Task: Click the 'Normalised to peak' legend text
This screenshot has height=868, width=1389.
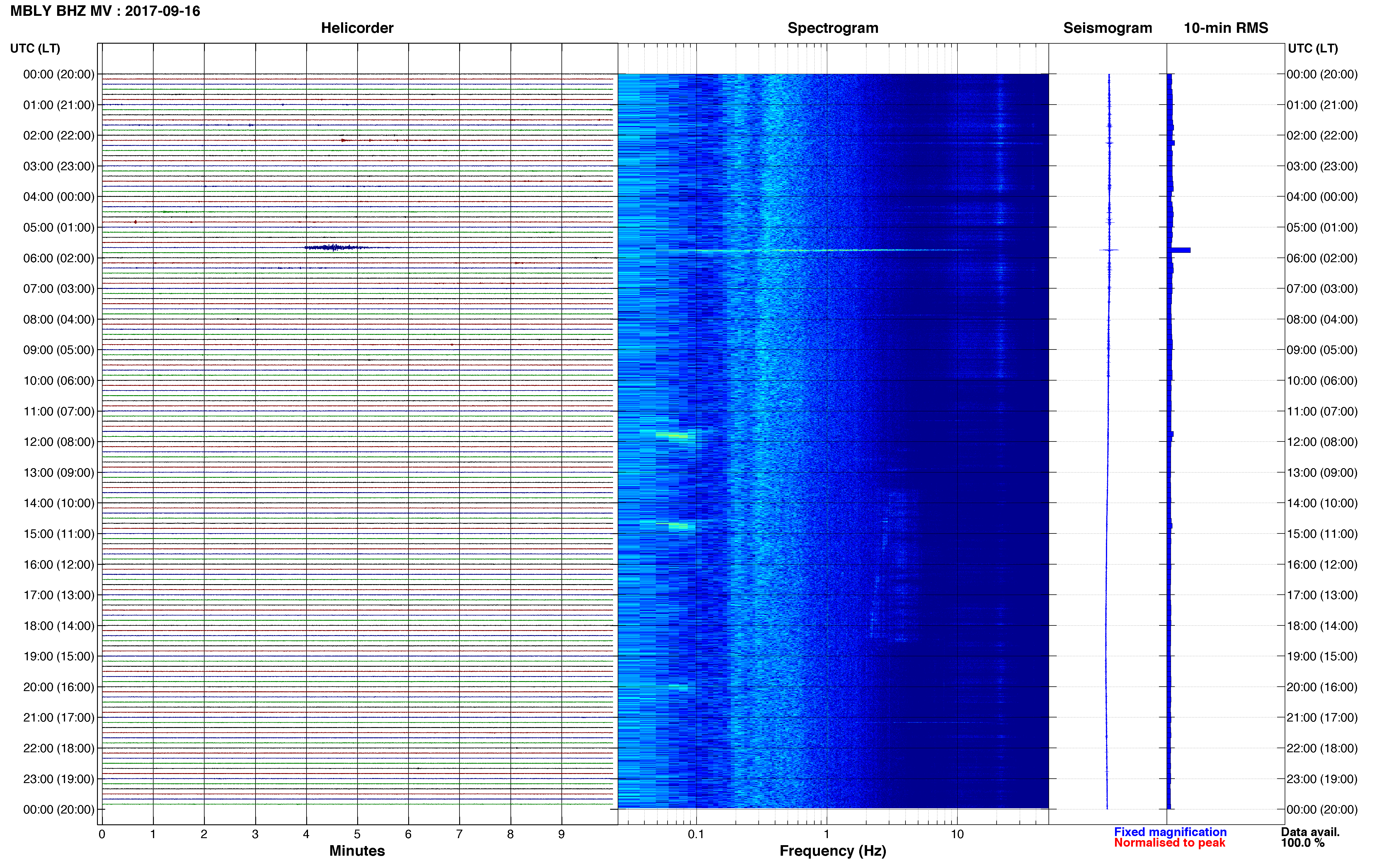Action: [x=1170, y=843]
